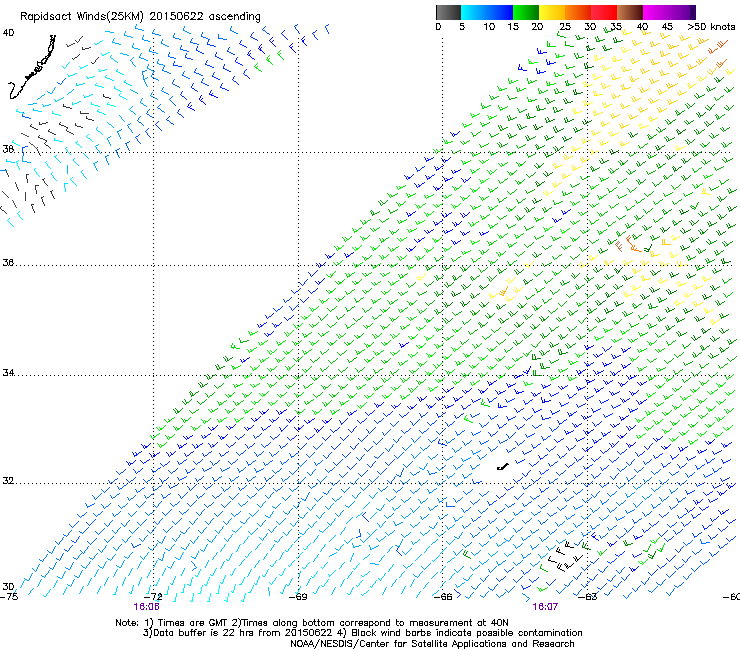The height and width of the screenshot is (650, 740).
Task: Click the blue 10-15 knots color bar segment
Action: tap(499, 12)
